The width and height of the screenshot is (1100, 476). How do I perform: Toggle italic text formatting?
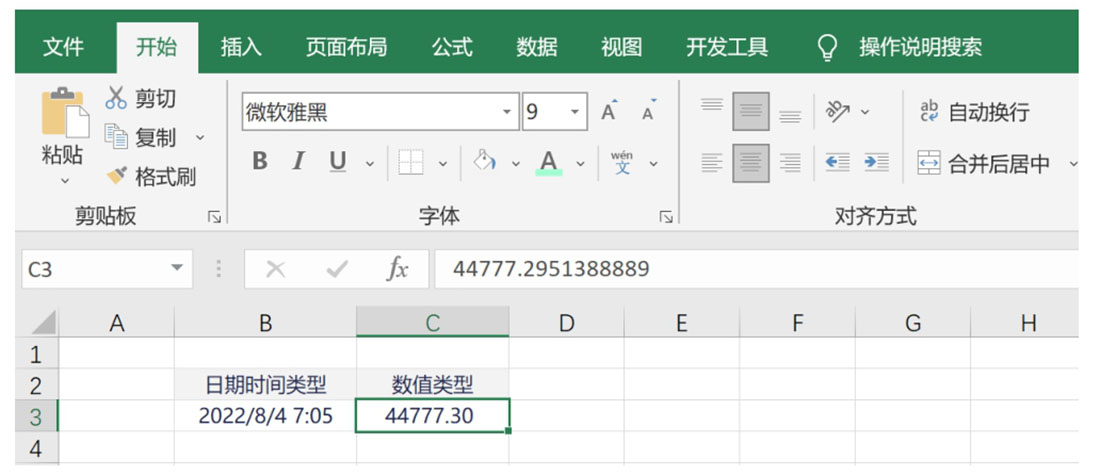297,162
